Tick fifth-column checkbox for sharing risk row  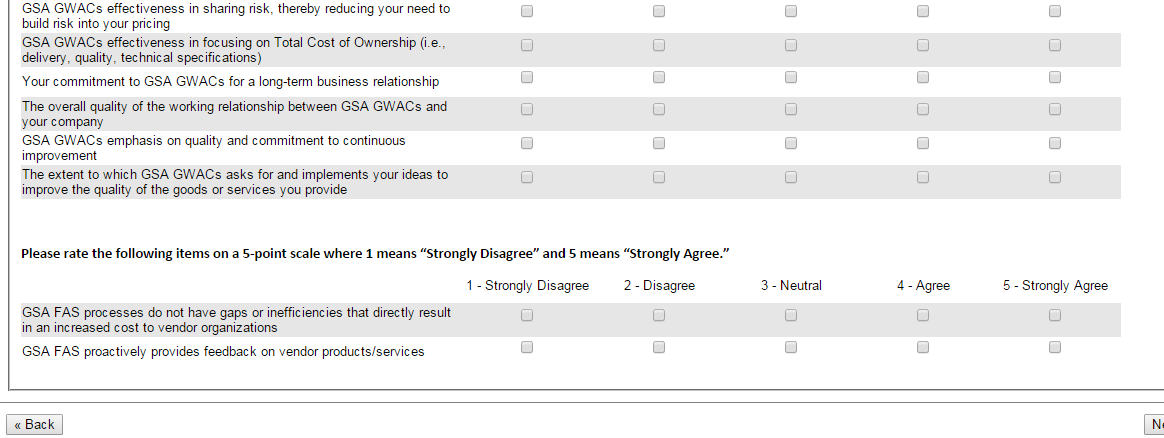coord(1055,11)
